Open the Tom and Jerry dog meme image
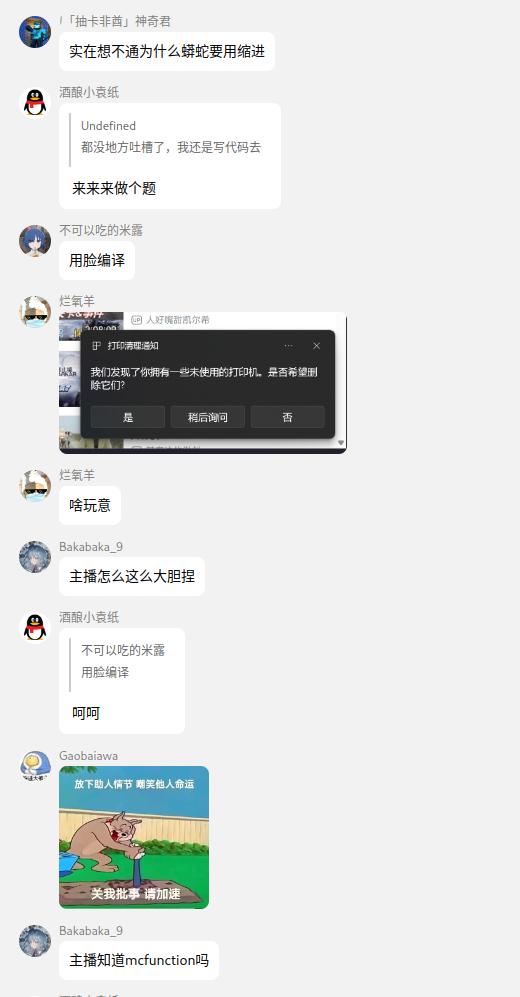 134,837
